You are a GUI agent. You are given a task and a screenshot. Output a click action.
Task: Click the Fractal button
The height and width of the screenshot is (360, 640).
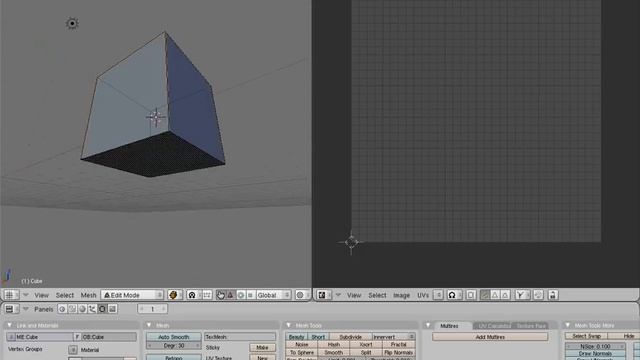(x=398, y=344)
